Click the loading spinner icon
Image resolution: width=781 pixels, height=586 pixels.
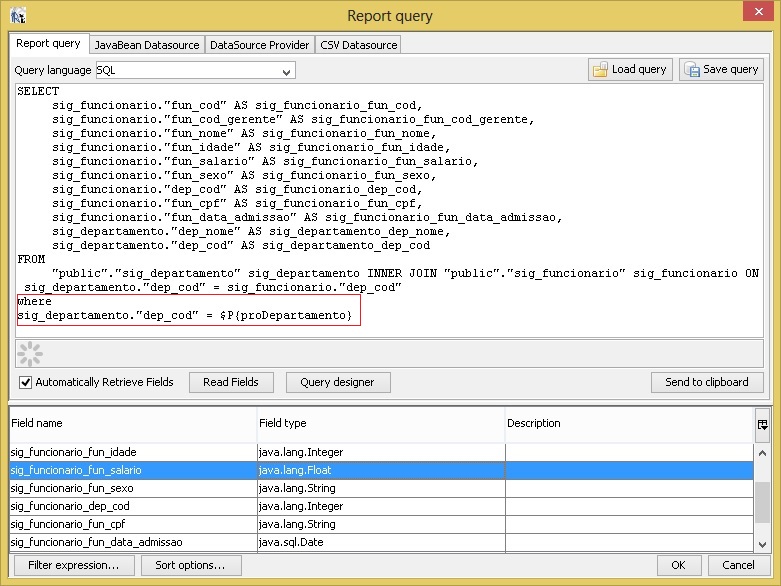(30, 353)
